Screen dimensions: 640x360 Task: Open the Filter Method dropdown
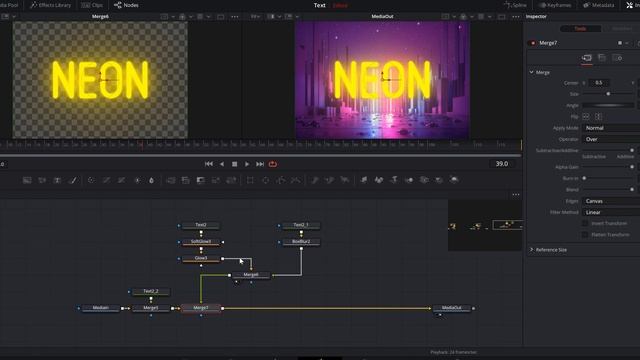tap(611, 212)
